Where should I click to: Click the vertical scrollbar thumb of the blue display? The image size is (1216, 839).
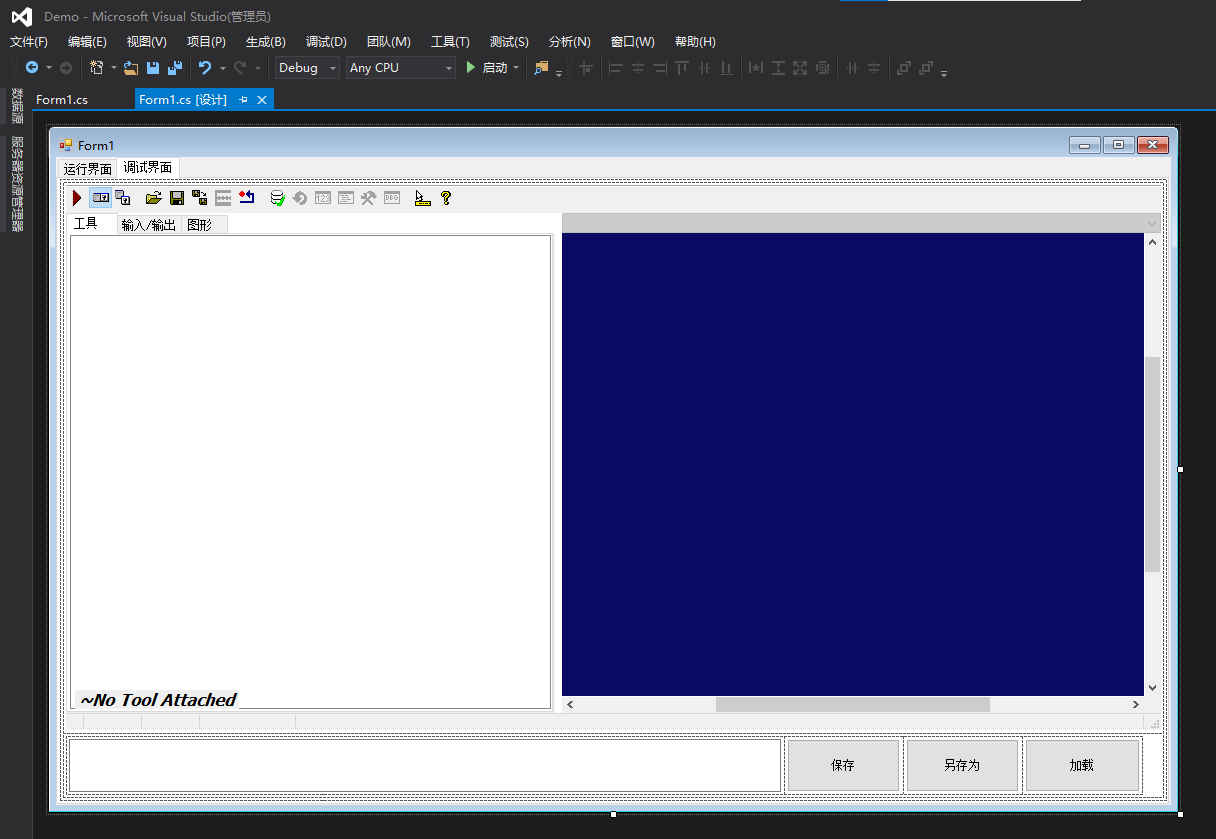1152,463
